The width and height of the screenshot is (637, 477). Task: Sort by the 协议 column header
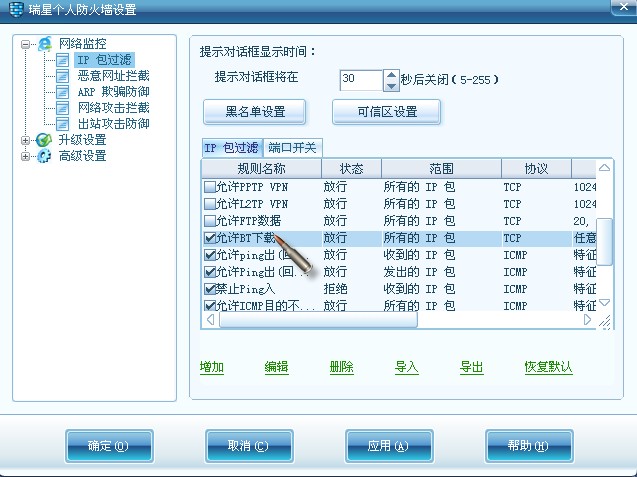536,169
